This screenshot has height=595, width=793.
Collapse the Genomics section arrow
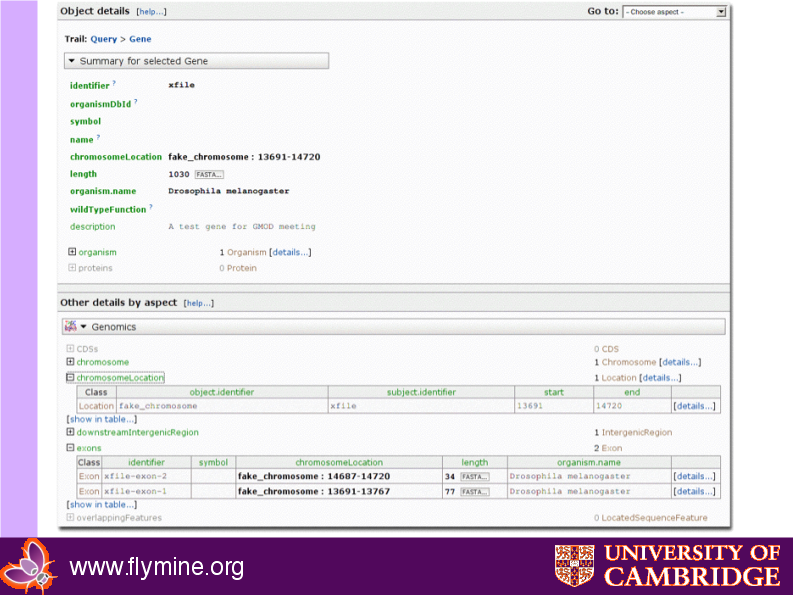[83, 326]
